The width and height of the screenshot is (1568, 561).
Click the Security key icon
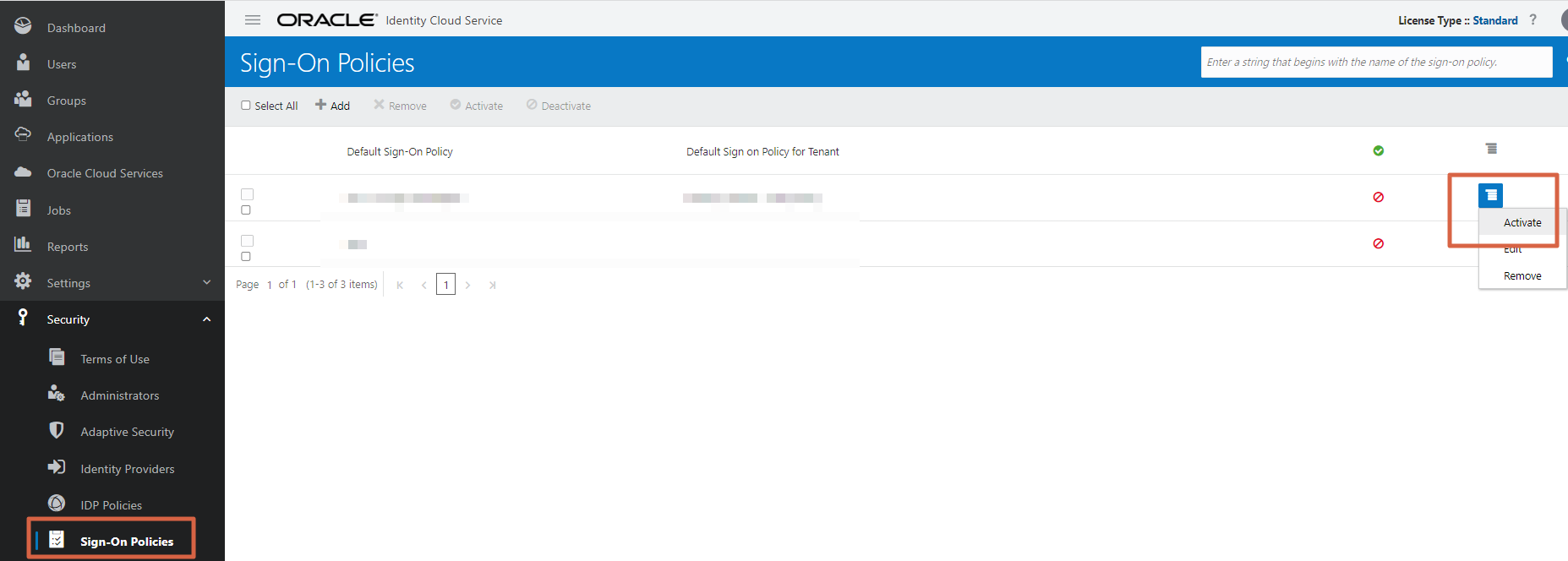[23, 318]
